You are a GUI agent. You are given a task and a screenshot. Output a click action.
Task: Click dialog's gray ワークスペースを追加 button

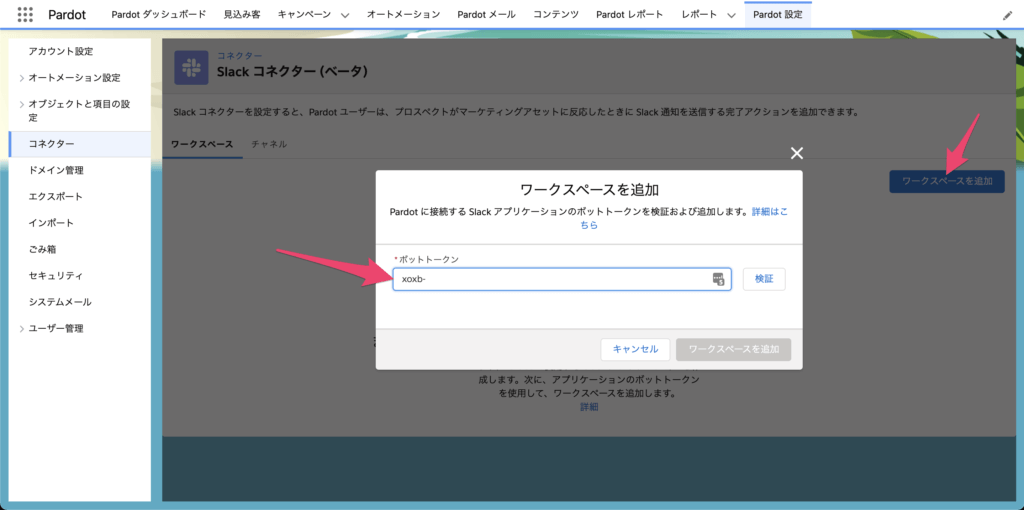click(734, 349)
